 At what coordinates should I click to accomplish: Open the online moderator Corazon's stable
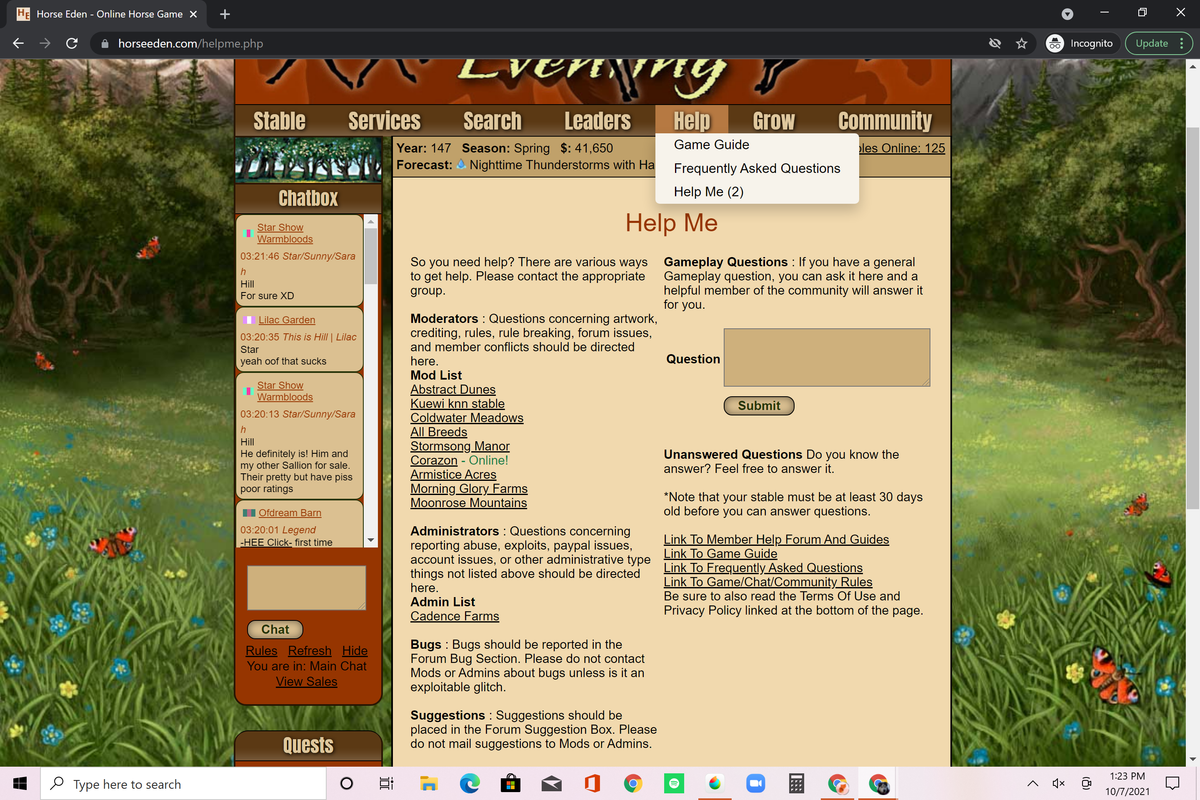pos(434,460)
